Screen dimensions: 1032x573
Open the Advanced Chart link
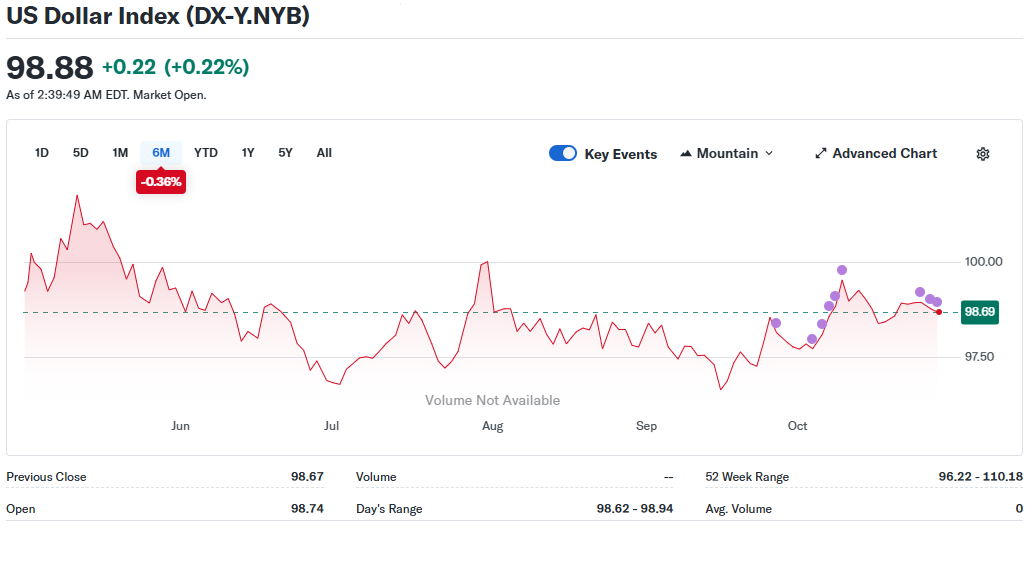pos(884,154)
